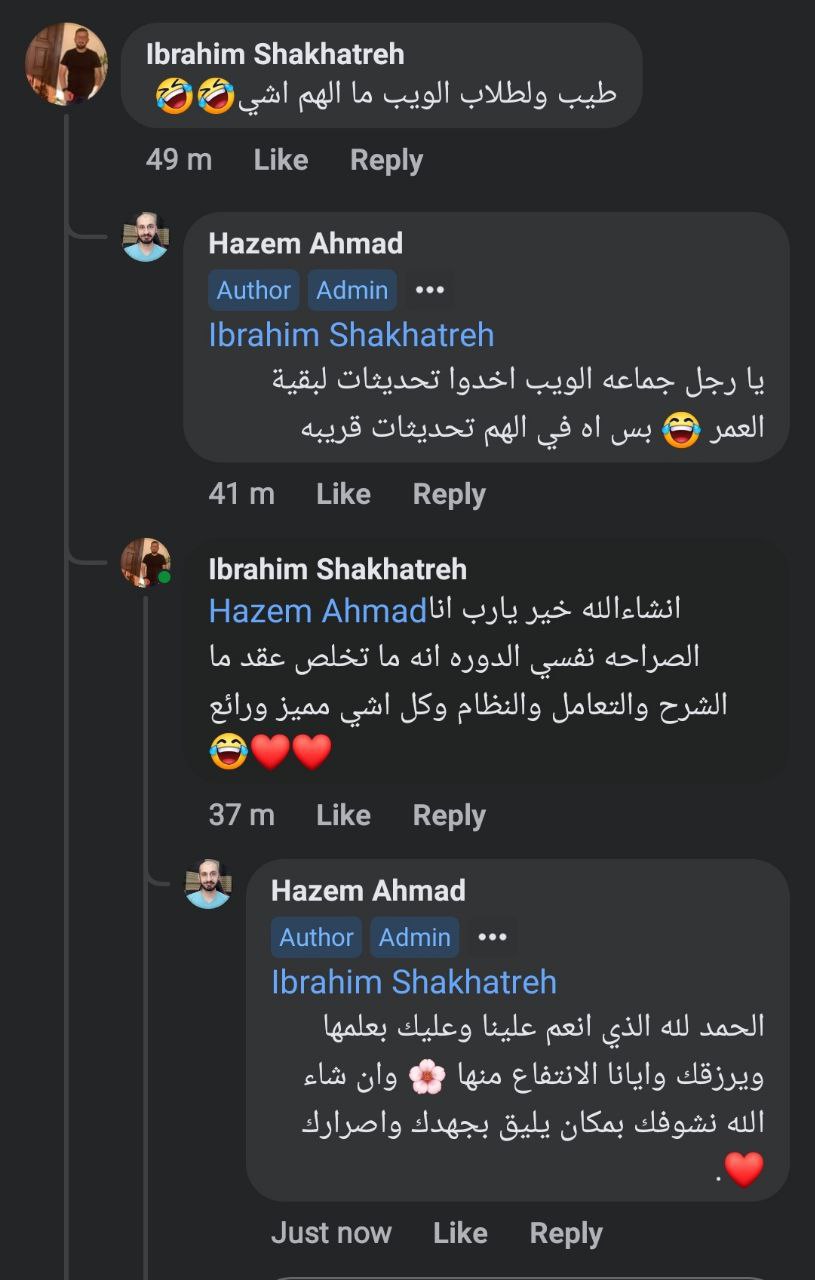815x1280 pixels.
Task: Click the Author badge on Hazem's first reply
Action: pos(254,290)
